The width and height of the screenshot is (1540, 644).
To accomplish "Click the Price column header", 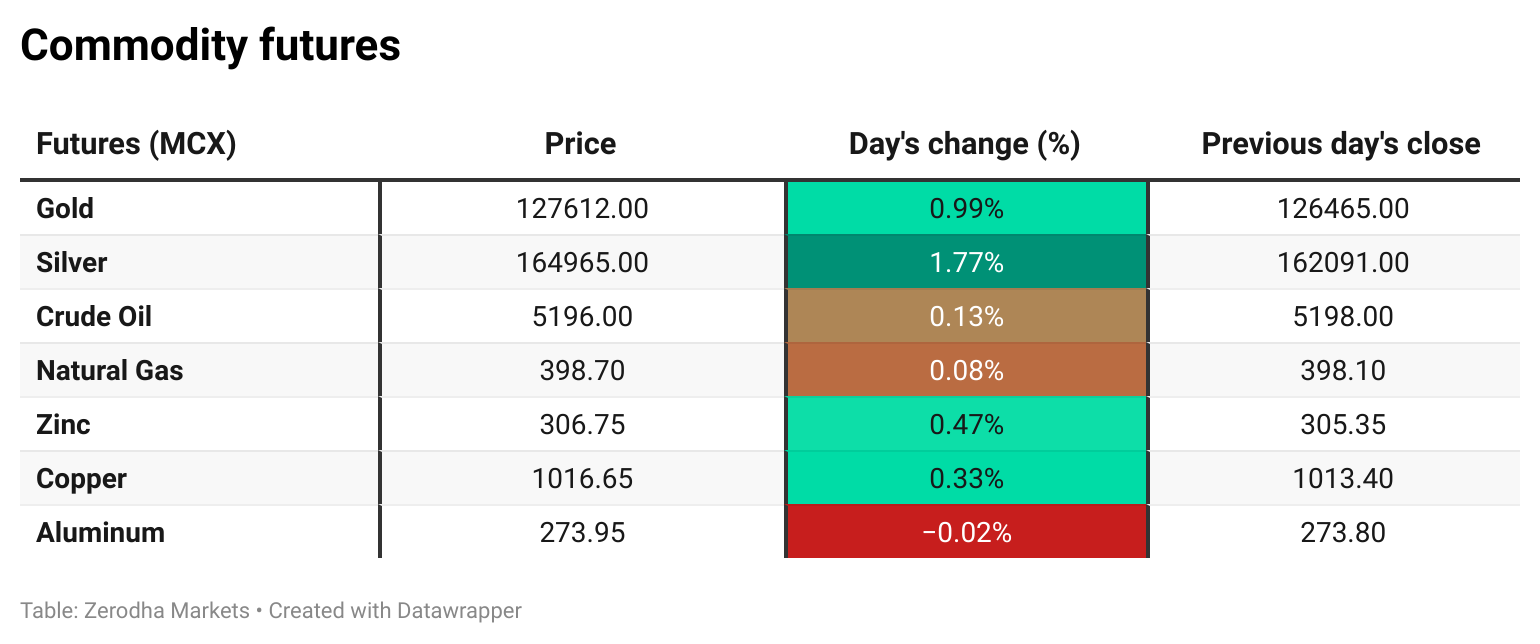I will 580,144.
